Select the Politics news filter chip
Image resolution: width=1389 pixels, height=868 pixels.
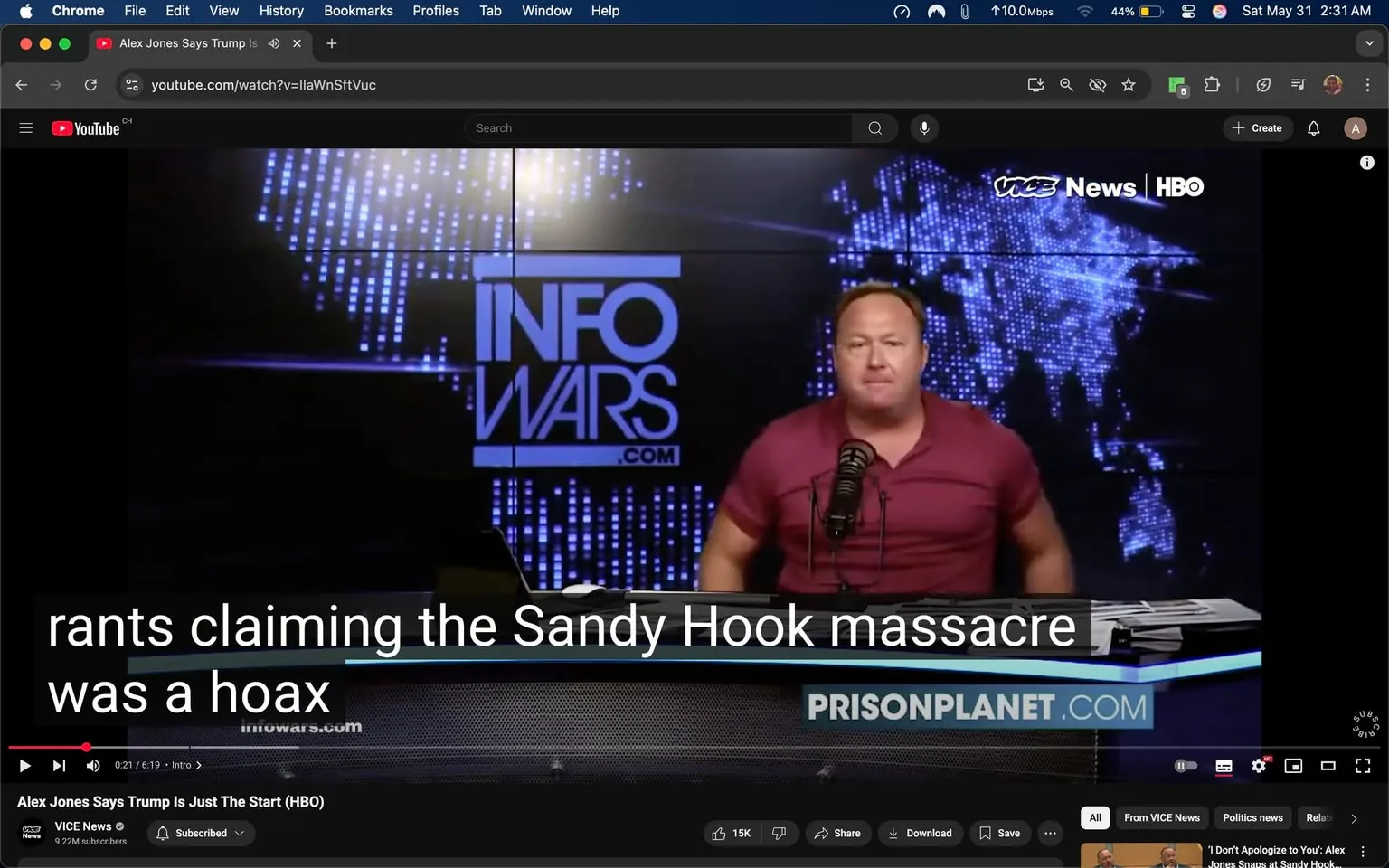[x=1252, y=817]
